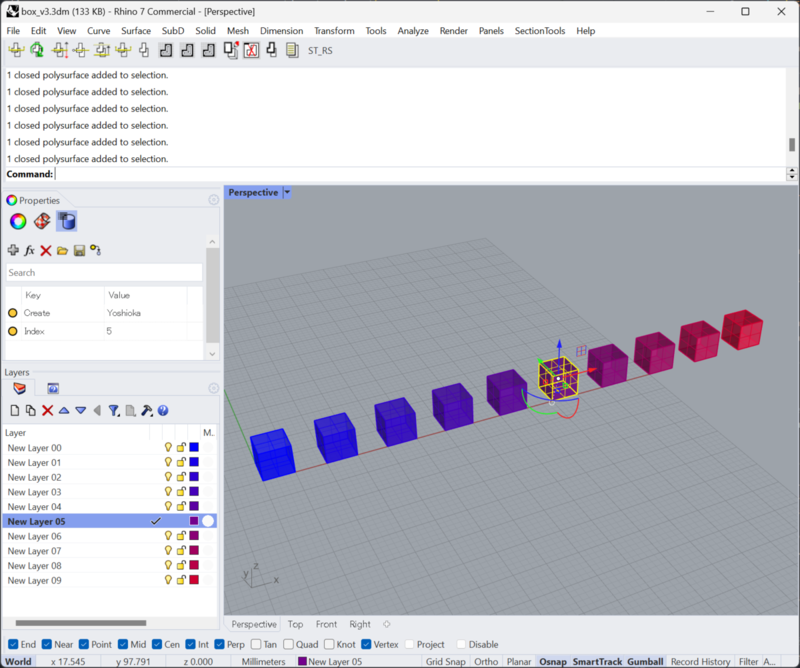Enable the Knot object snap
The height and width of the screenshot is (668, 800).
click(x=329, y=644)
